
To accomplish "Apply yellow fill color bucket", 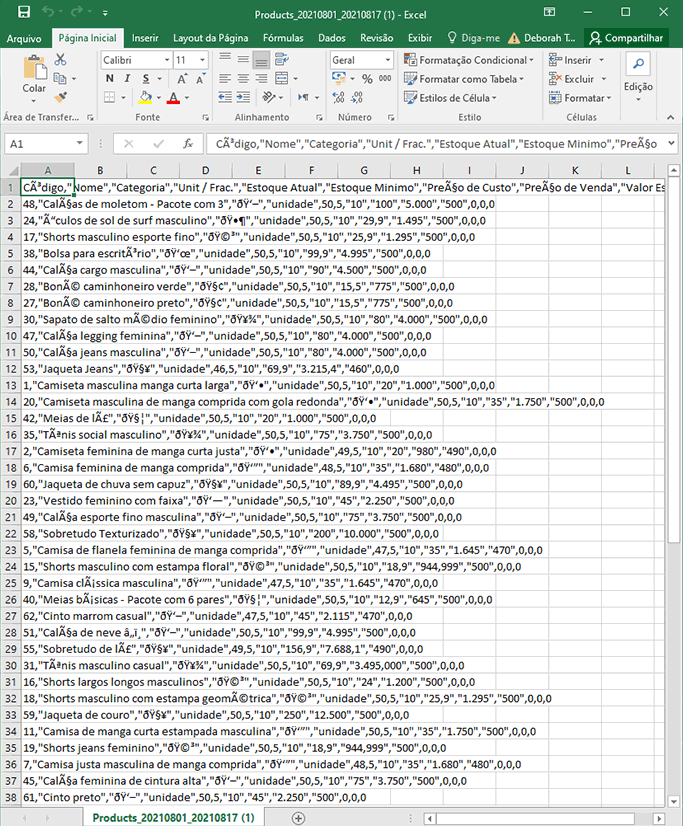I will pos(146,97).
